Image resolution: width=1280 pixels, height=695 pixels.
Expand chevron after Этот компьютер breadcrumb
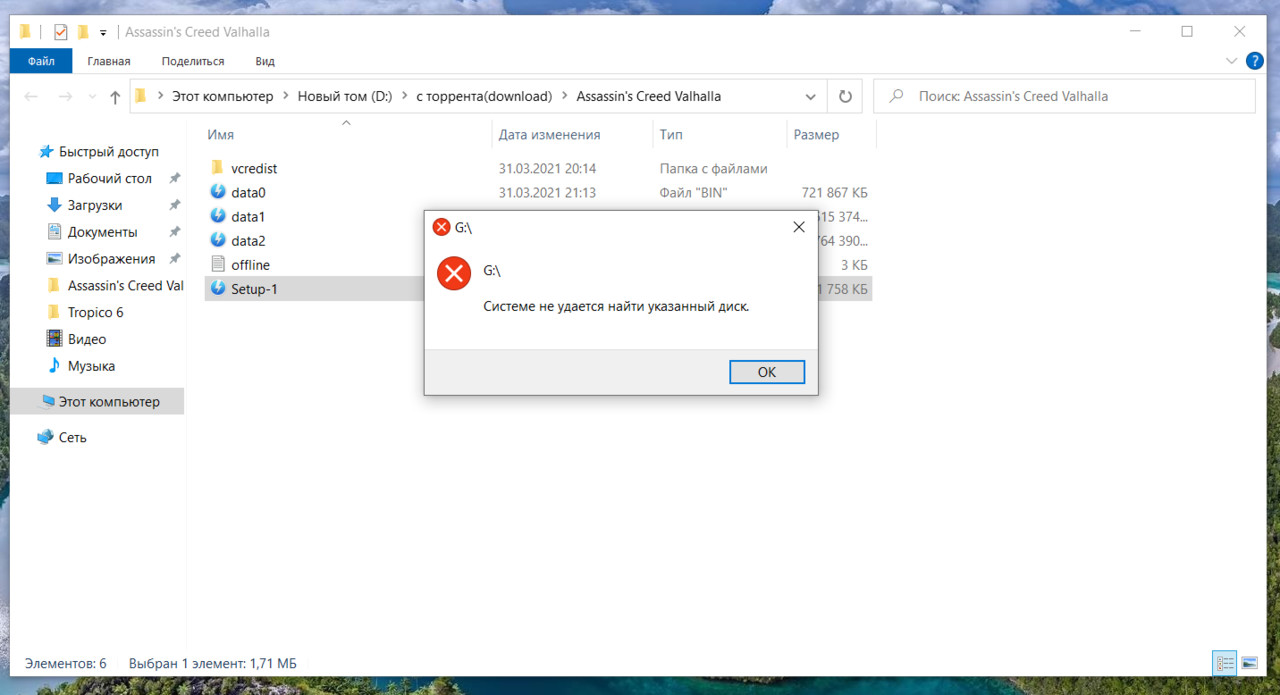[x=286, y=96]
